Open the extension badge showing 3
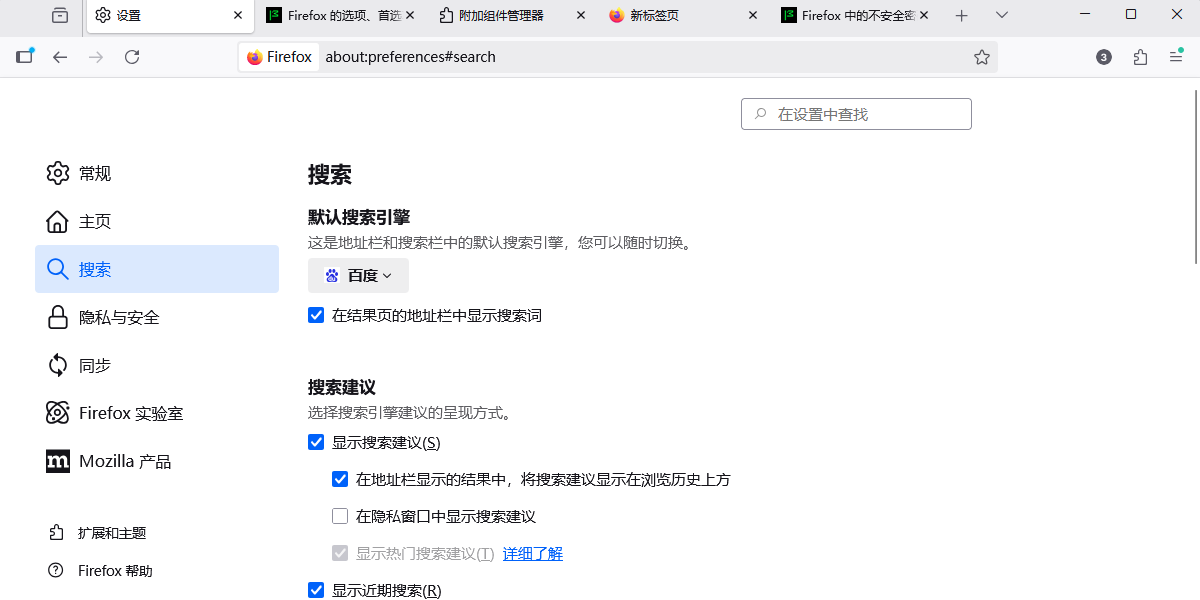Viewport: 1200px width, 600px height. tap(1104, 57)
